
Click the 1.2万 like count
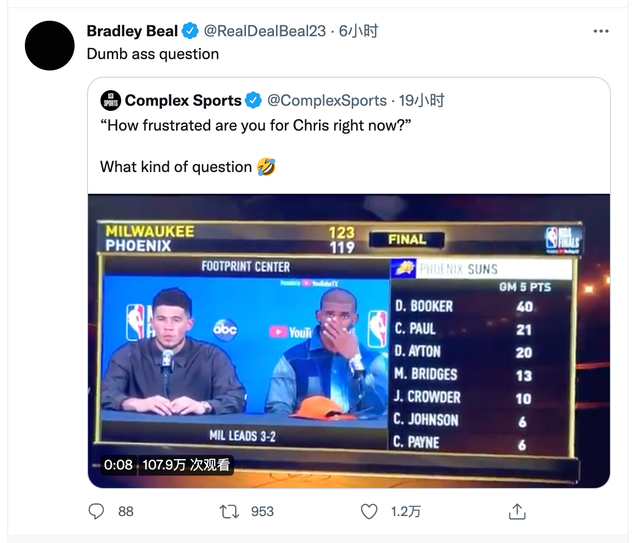click(405, 511)
